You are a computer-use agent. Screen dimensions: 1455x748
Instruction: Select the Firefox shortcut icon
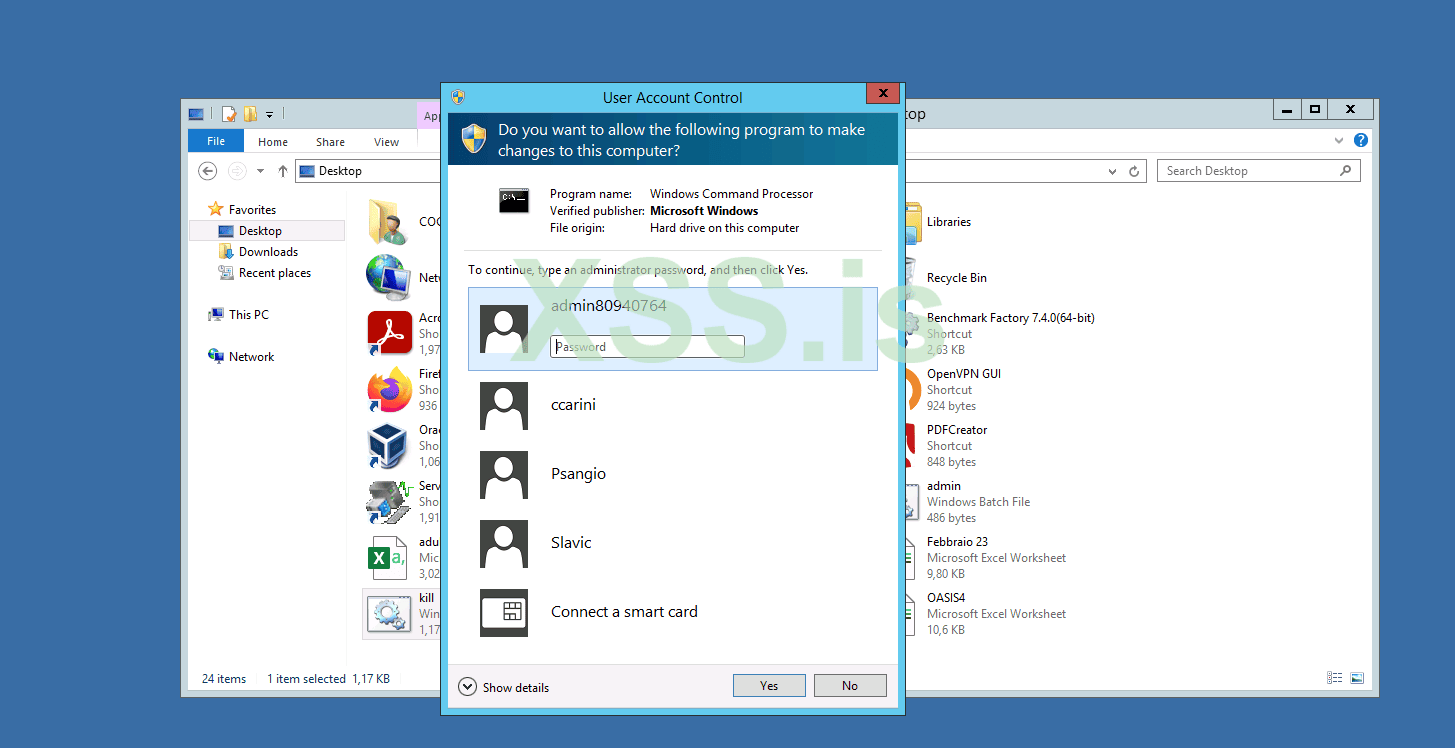390,390
